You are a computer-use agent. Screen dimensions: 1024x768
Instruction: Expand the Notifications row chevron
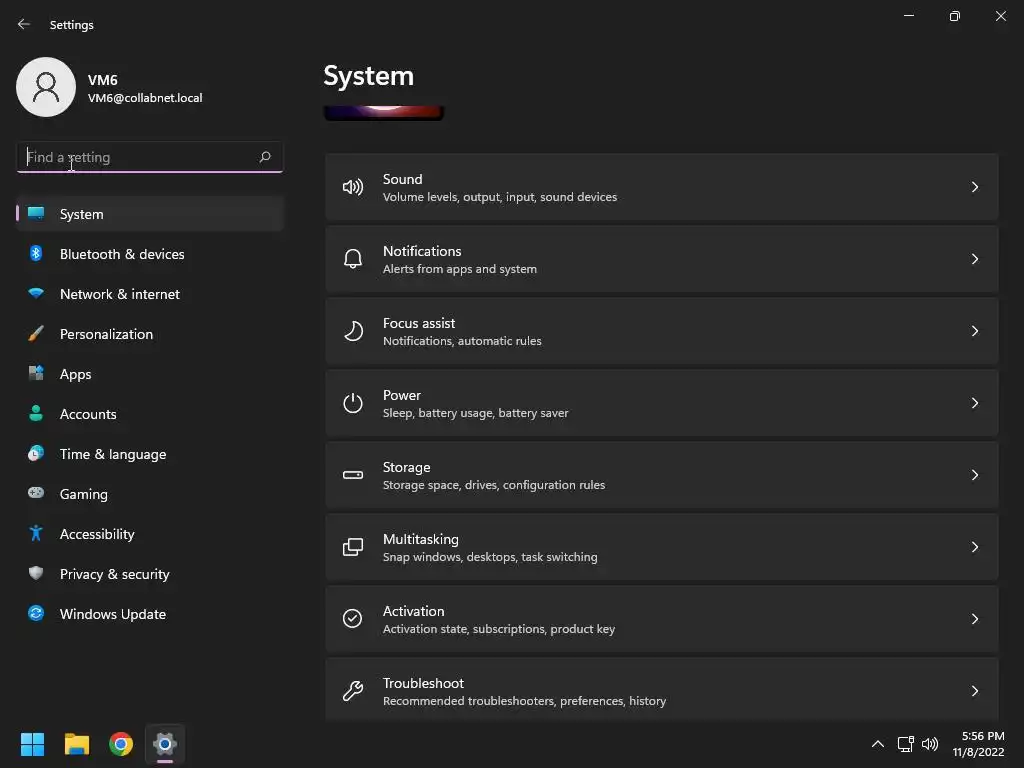pyautogui.click(x=975, y=259)
